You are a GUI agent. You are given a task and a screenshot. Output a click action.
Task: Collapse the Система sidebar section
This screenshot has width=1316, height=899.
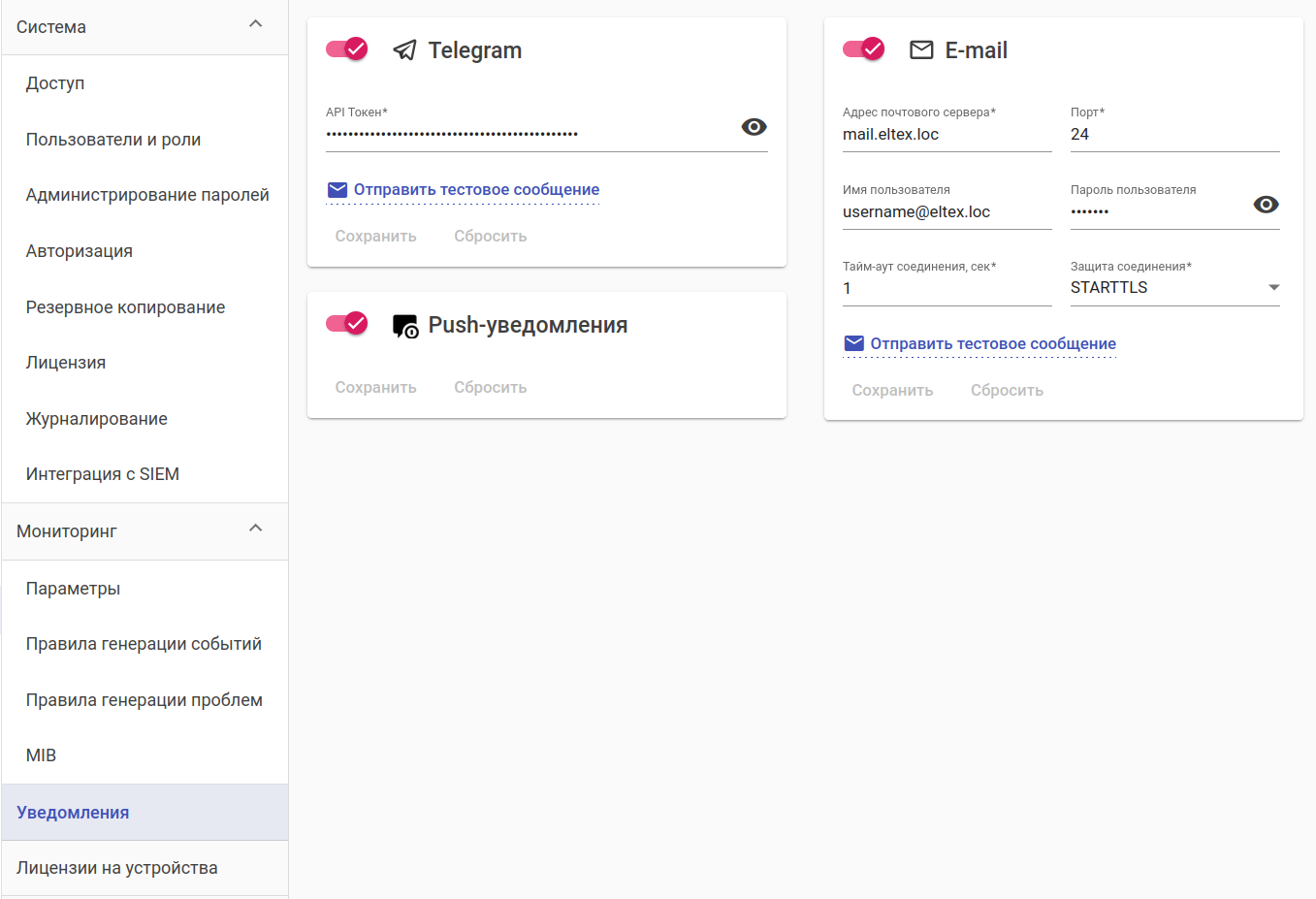[256, 24]
